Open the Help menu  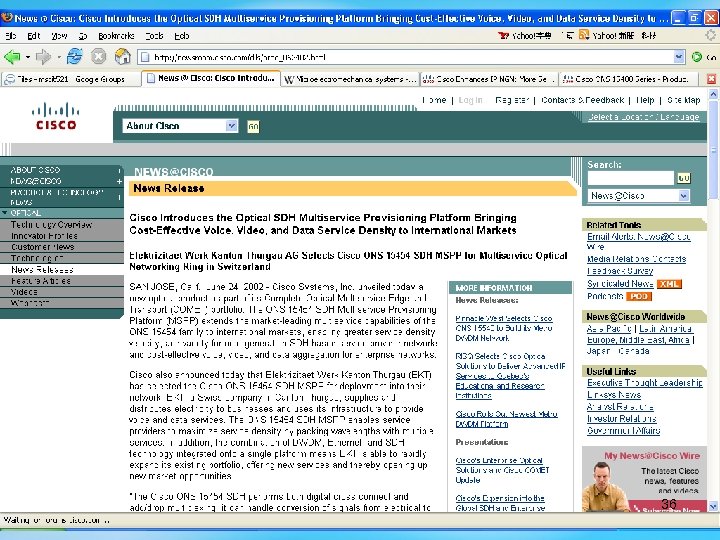182,36
